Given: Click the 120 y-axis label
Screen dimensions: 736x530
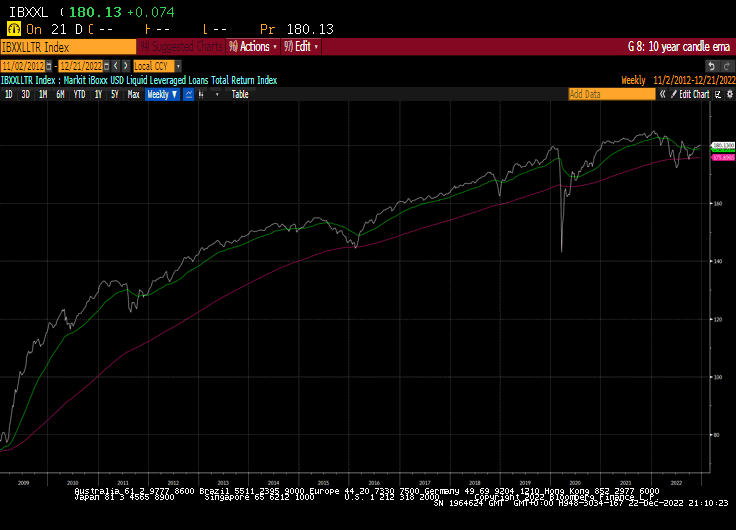Looking at the screenshot, I should pos(718,319).
